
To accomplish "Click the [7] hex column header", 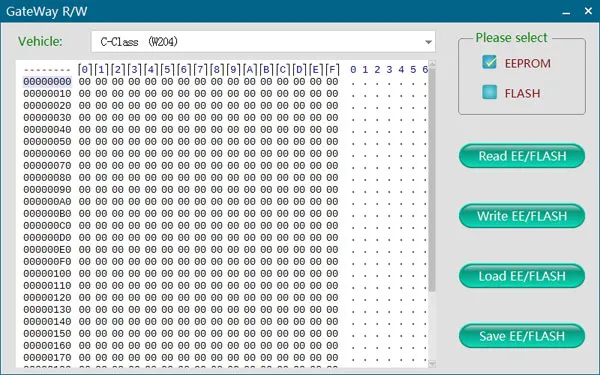I will coord(200,70).
